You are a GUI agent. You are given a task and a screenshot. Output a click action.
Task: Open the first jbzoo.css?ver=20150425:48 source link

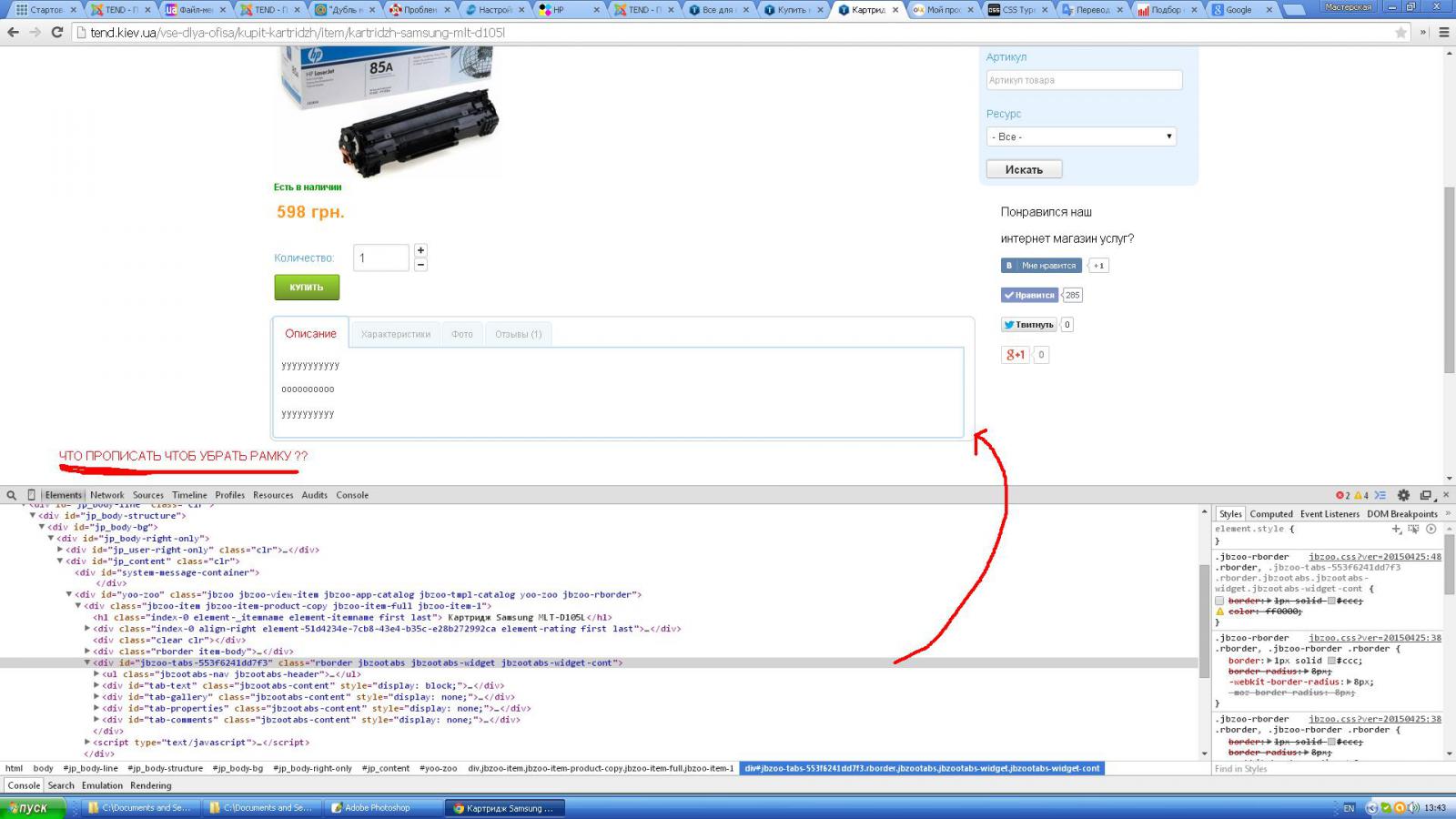click(x=1374, y=557)
